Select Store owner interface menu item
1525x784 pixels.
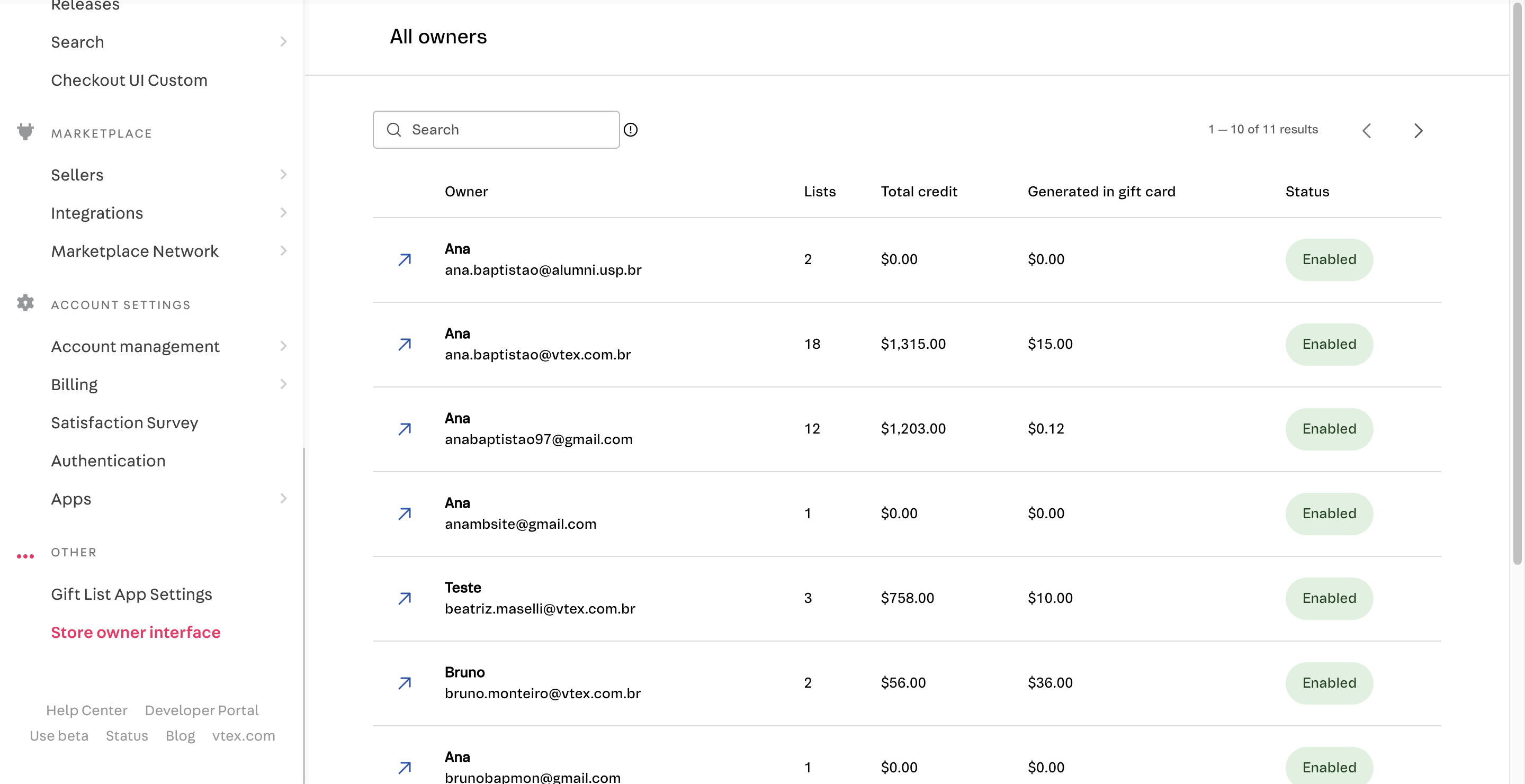(x=136, y=633)
